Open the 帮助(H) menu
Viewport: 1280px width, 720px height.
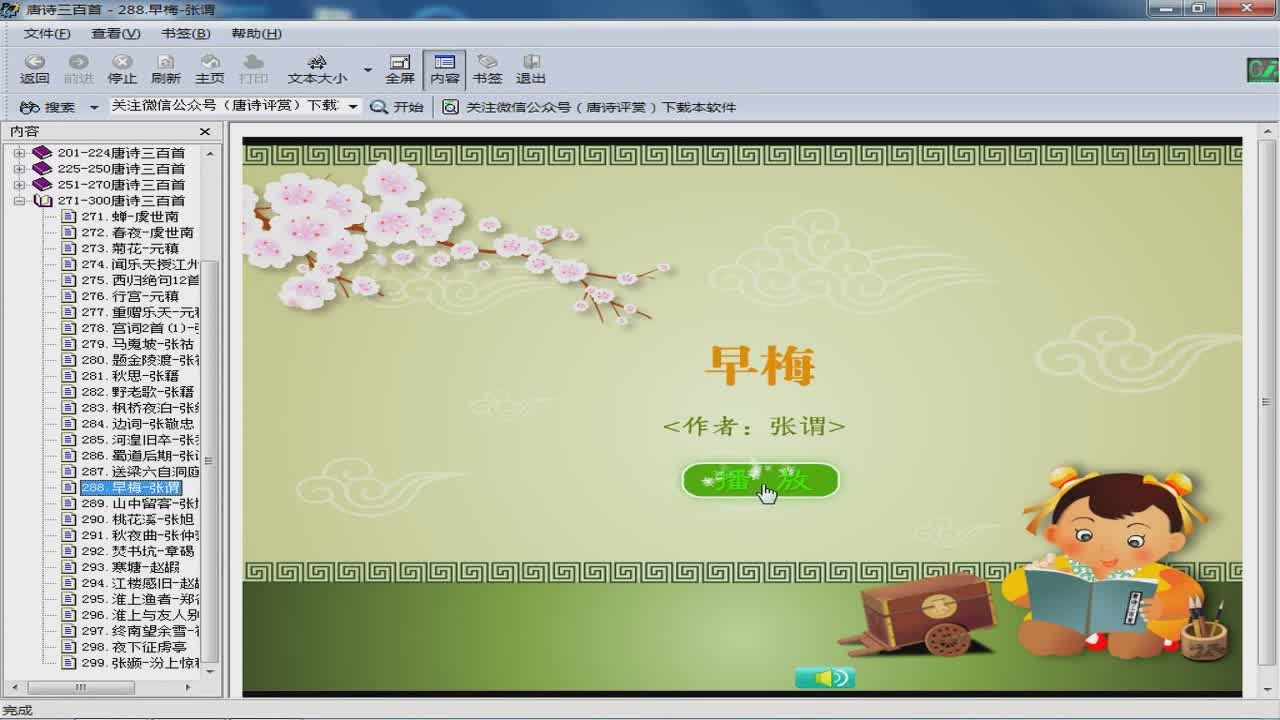pyautogui.click(x=256, y=33)
